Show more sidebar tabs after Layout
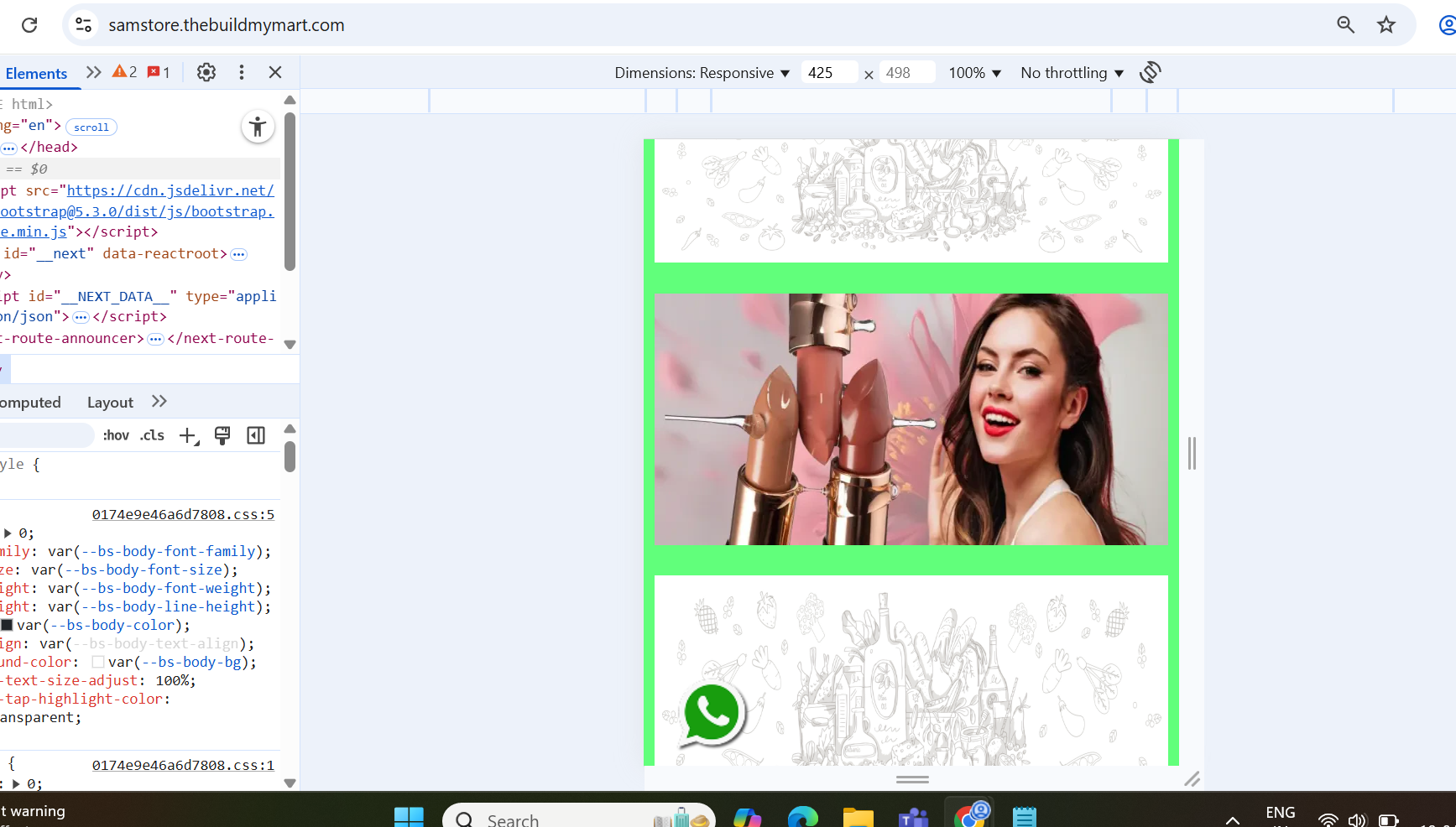1456x827 pixels. [x=159, y=402]
